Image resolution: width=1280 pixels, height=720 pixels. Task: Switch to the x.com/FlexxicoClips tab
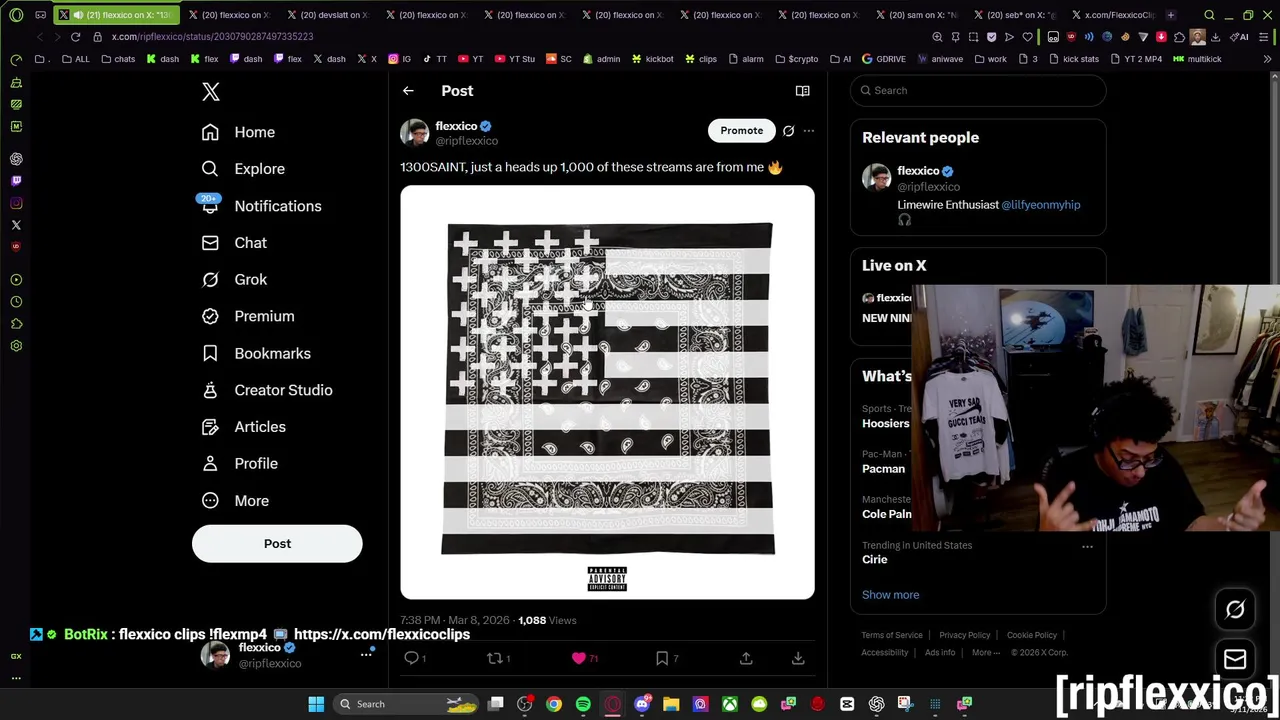pos(1114,15)
